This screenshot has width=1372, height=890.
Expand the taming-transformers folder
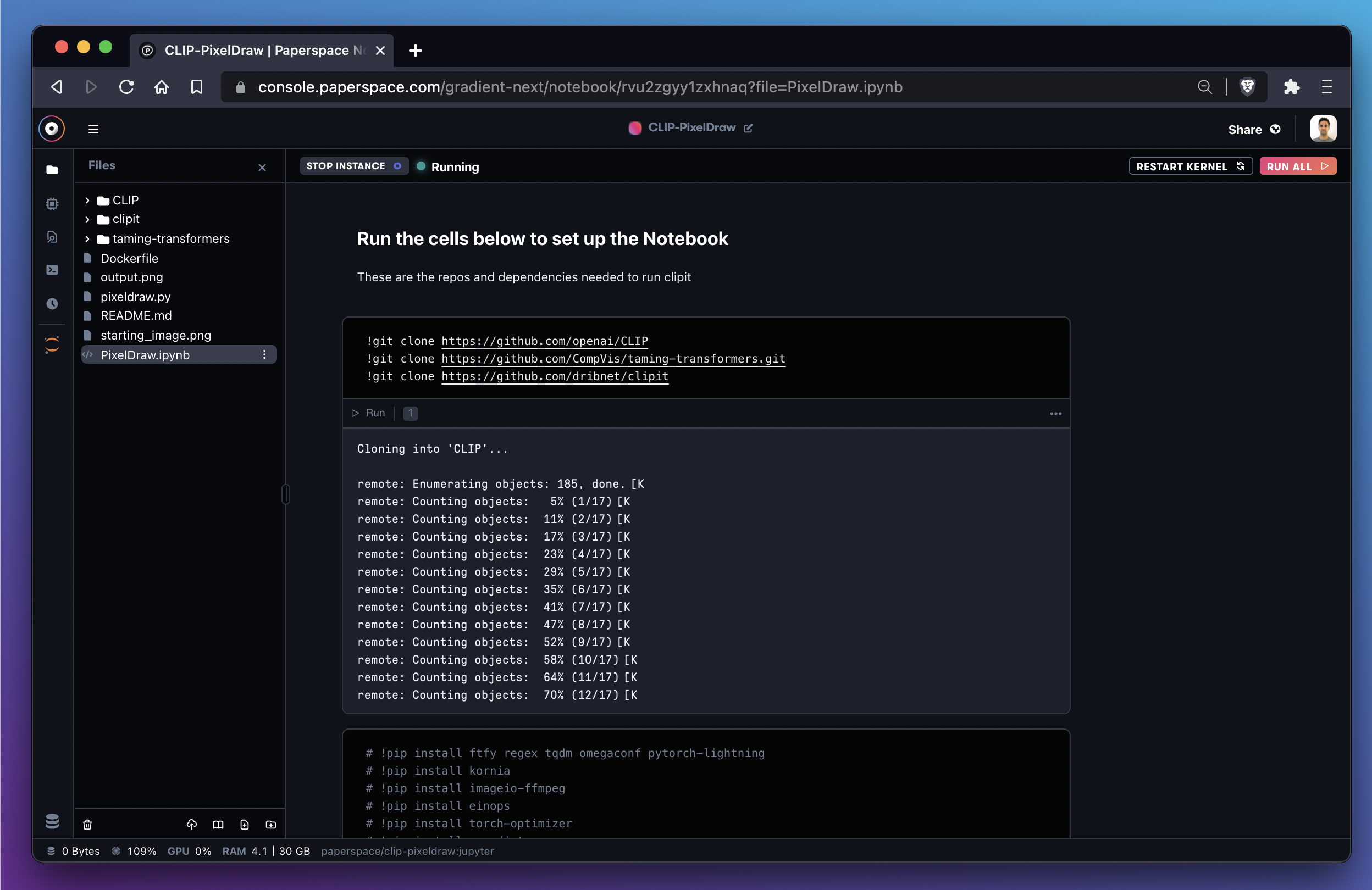pos(87,239)
